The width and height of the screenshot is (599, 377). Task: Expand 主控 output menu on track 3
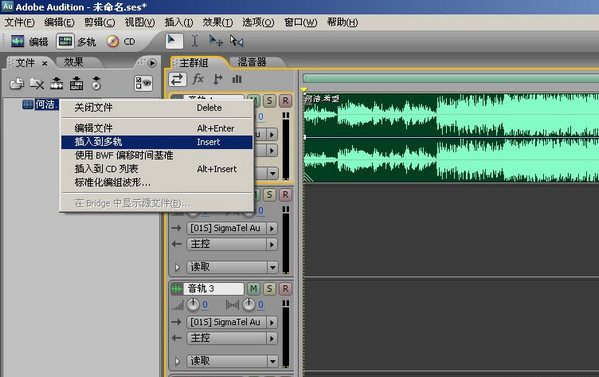coord(272,338)
